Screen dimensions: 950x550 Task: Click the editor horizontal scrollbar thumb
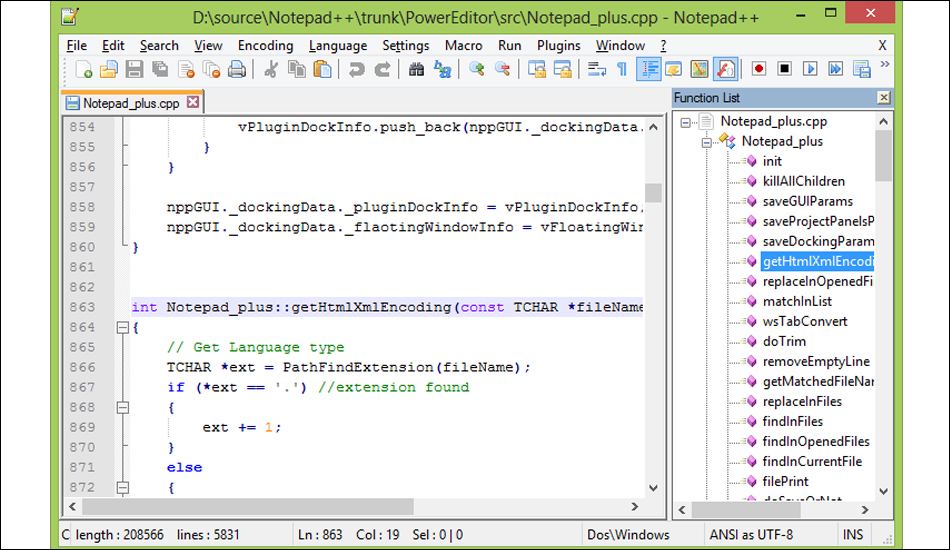[248, 506]
